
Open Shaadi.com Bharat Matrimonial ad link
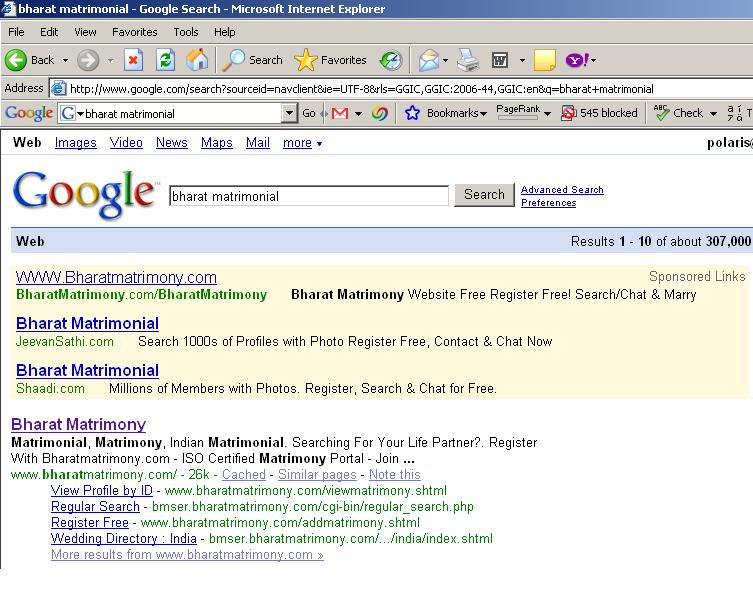87,370
